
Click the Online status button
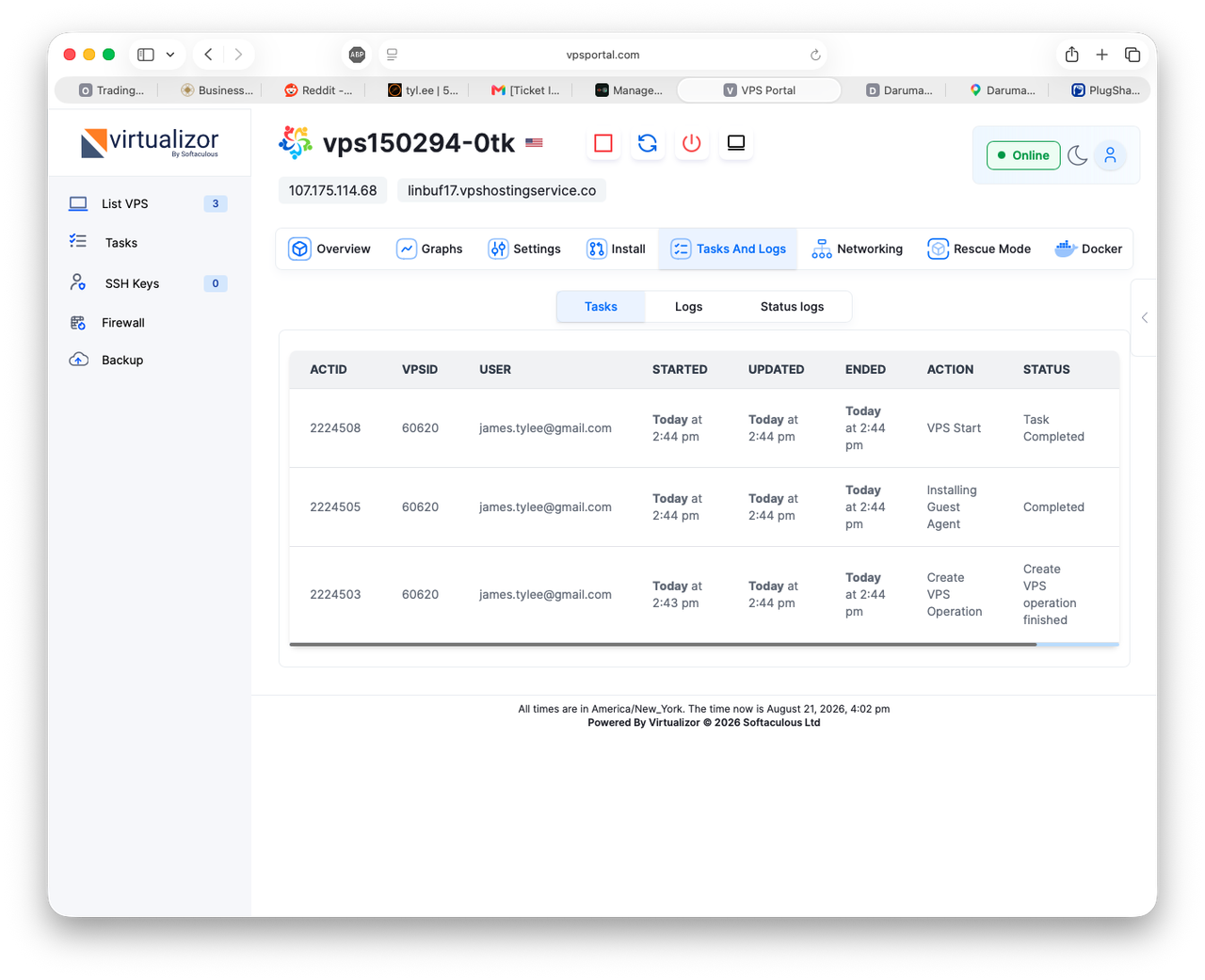point(1023,155)
